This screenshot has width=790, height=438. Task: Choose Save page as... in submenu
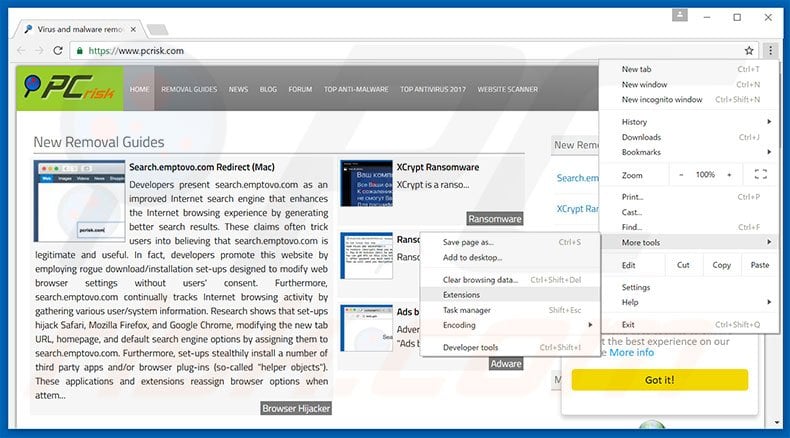[510, 242]
